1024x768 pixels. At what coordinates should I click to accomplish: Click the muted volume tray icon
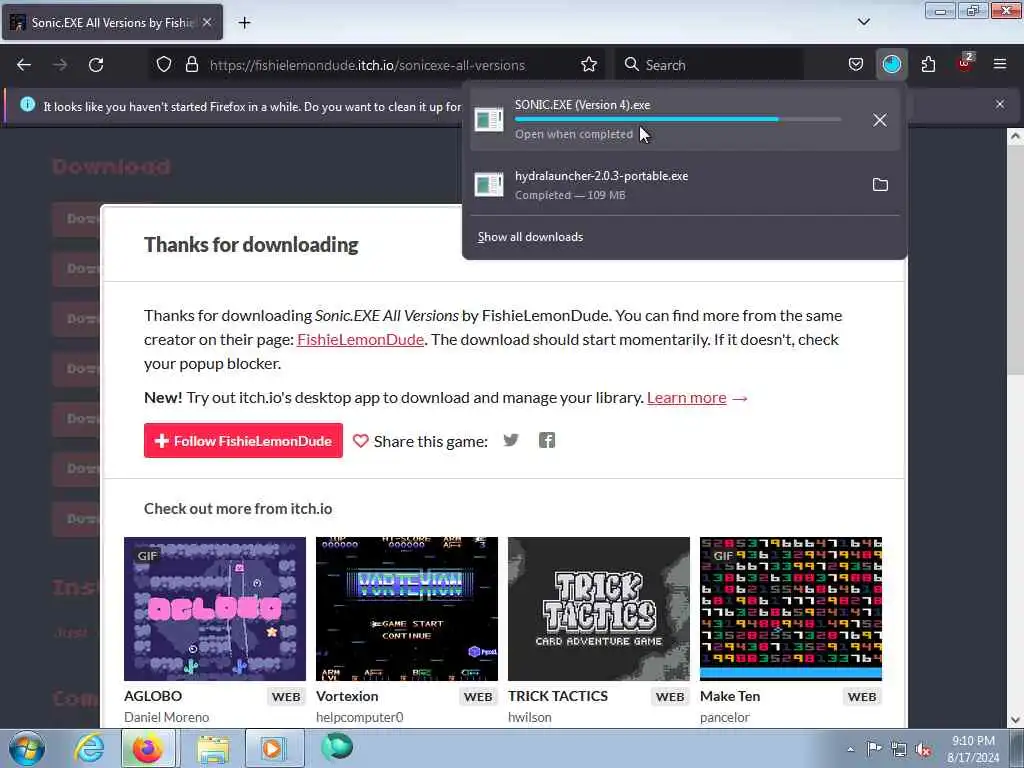923,750
